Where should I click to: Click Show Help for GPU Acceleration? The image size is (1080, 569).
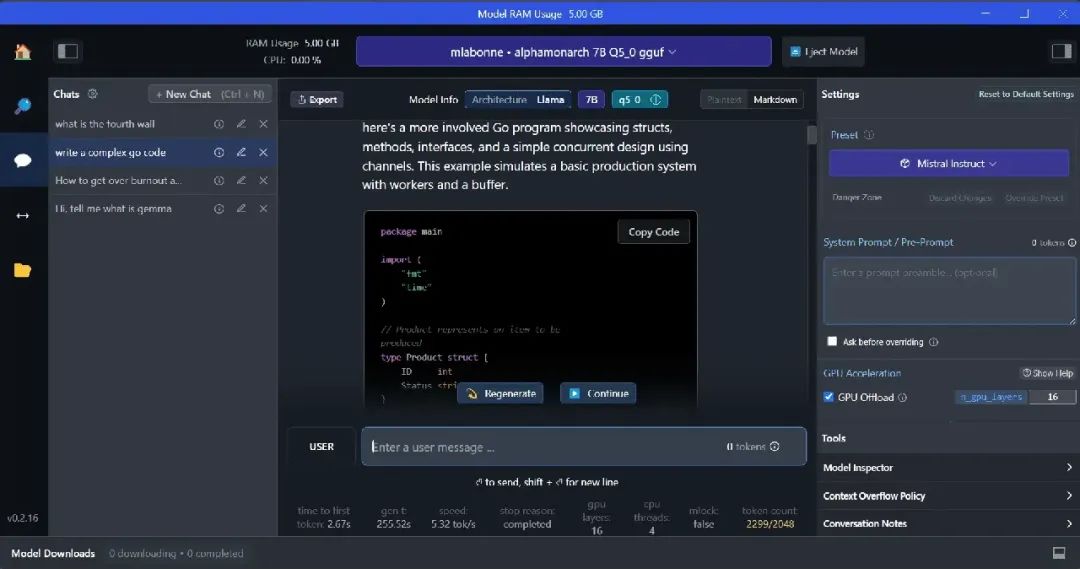point(1048,373)
